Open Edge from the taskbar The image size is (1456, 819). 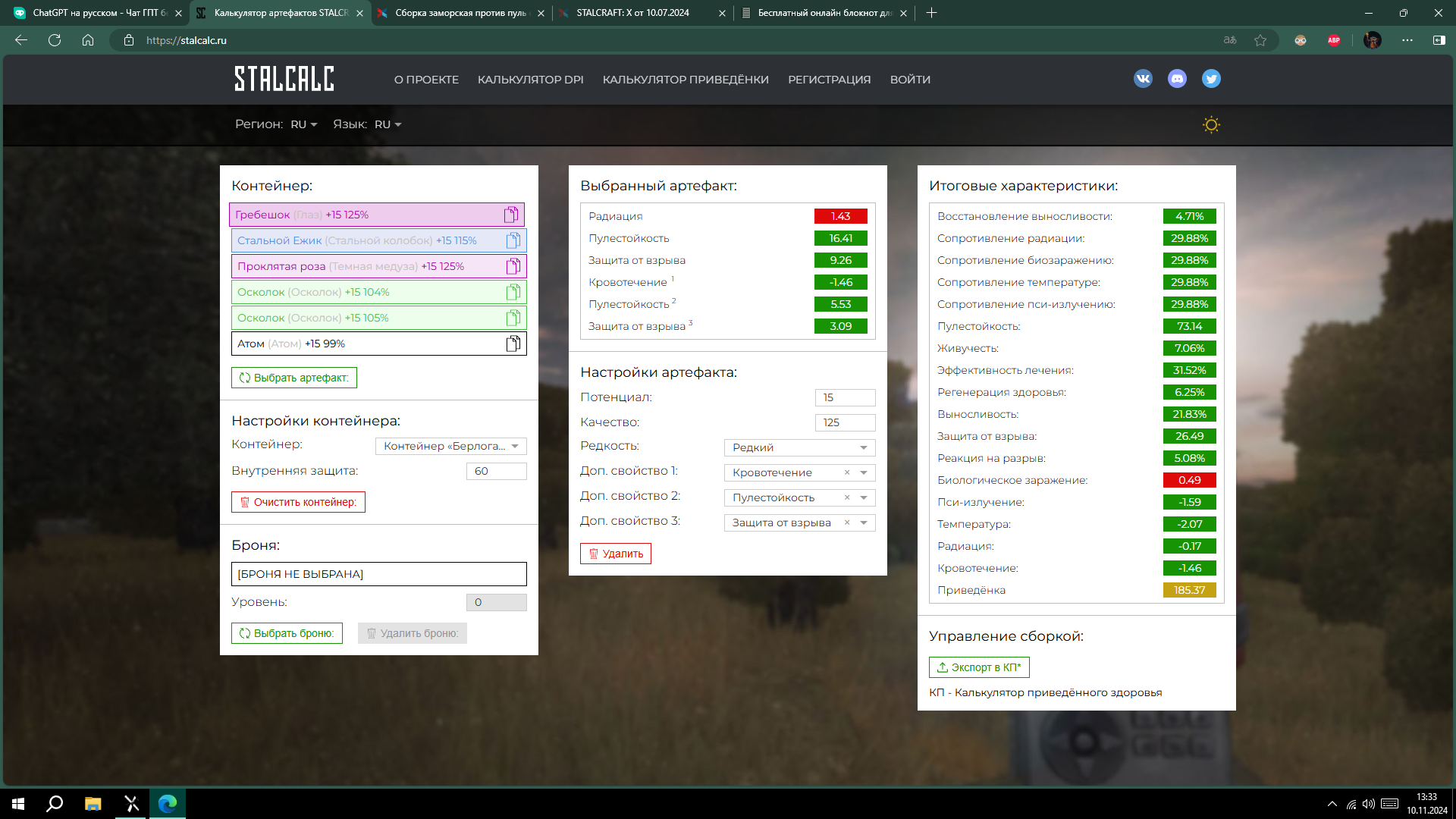tap(168, 804)
